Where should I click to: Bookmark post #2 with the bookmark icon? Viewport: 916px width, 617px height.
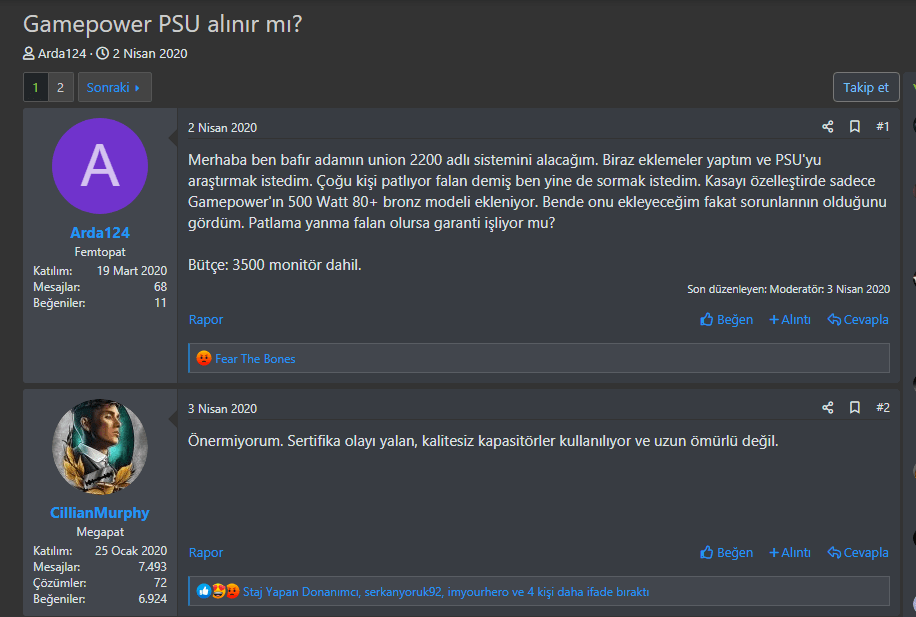[855, 408]
